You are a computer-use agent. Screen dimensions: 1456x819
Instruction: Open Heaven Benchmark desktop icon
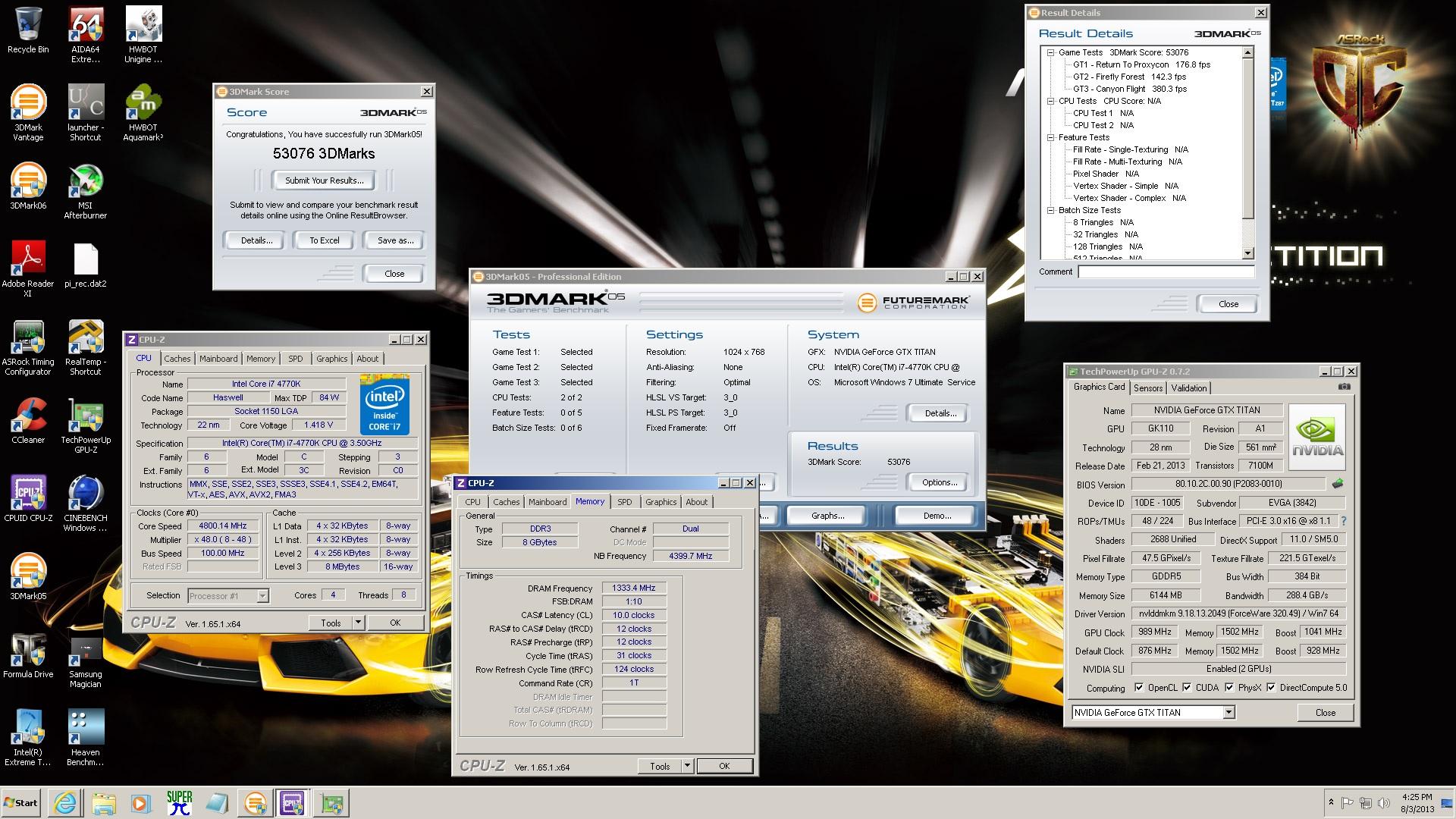[x=86, y=738]
